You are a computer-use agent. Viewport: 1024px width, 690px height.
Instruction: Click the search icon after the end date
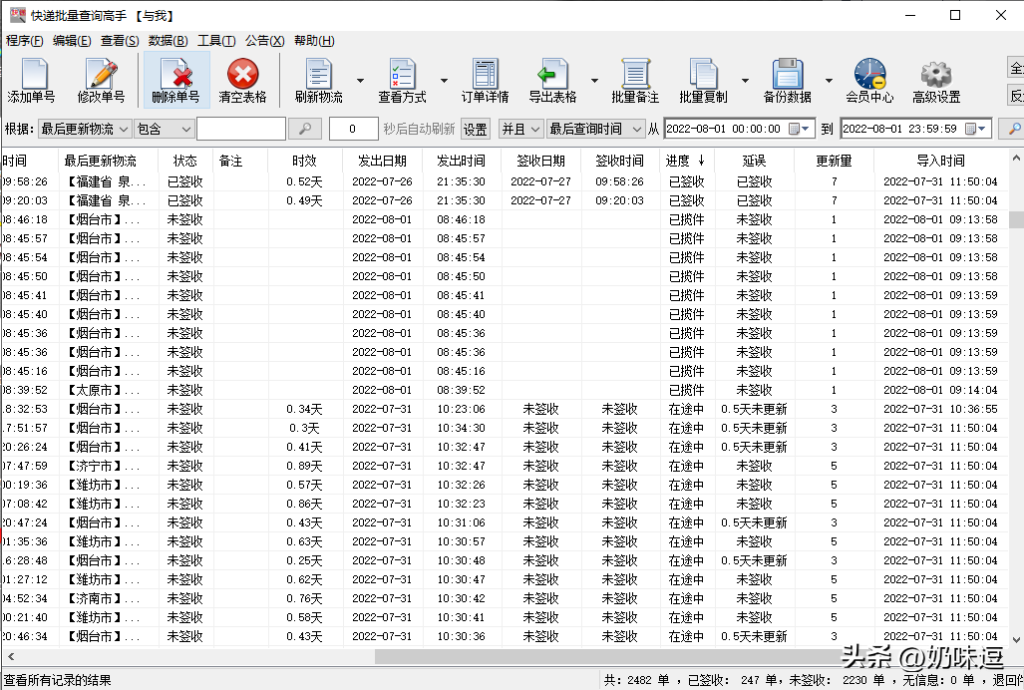(x=1012, y=129)
